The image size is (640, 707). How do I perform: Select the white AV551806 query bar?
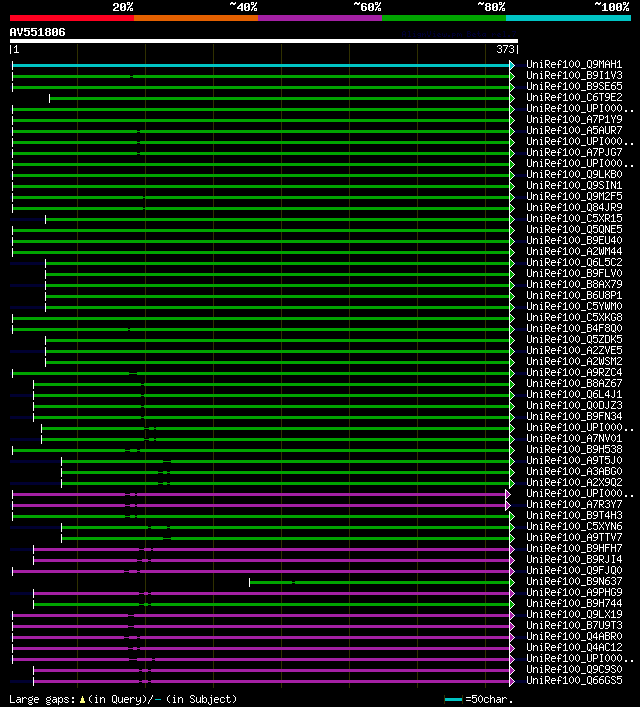(x=264, y=41)
